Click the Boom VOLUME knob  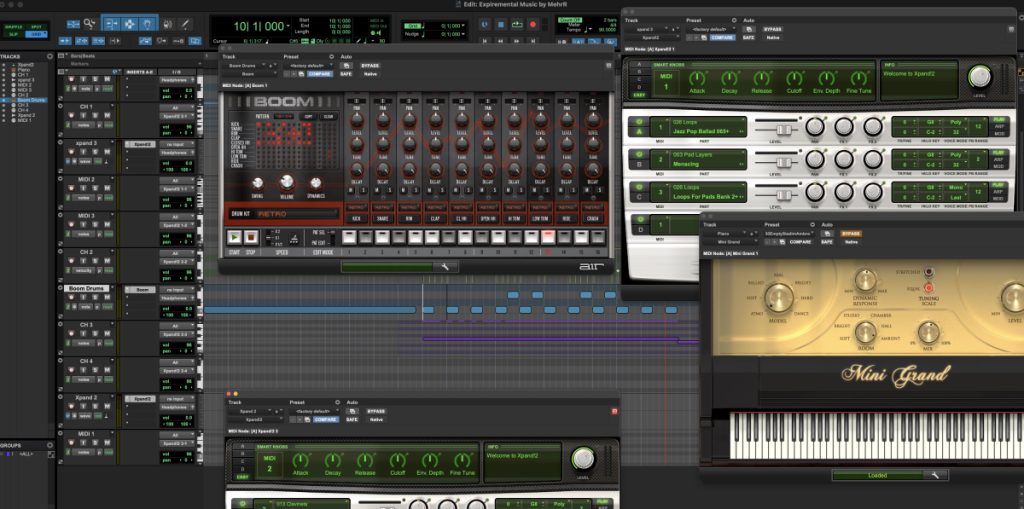pyautogui.click(x=287, y=183)
